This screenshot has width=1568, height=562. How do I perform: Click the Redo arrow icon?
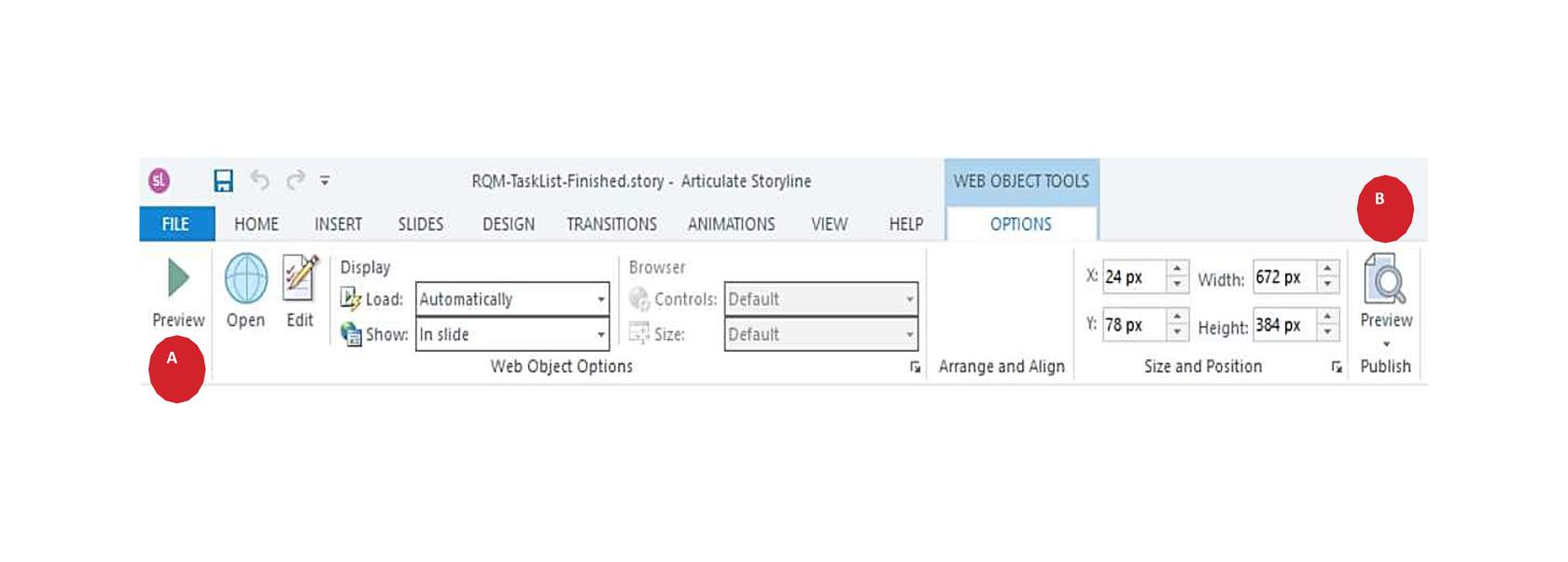[295, 180]
